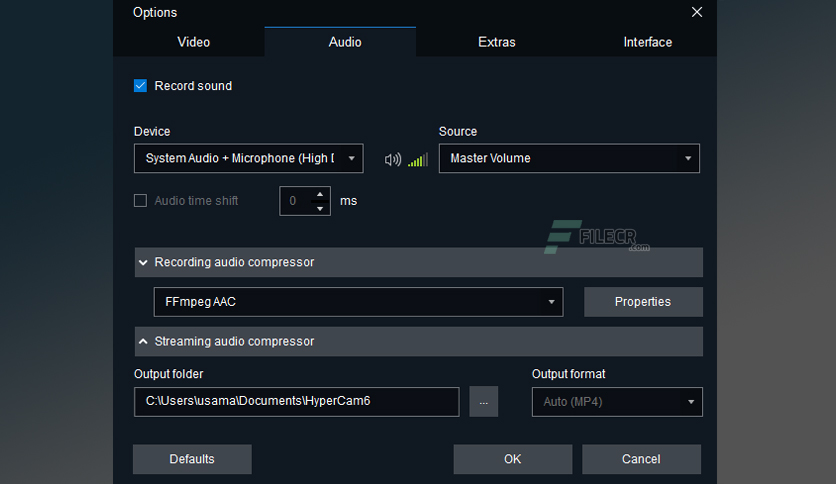Click the speaker volume icon

coord(392,159)
